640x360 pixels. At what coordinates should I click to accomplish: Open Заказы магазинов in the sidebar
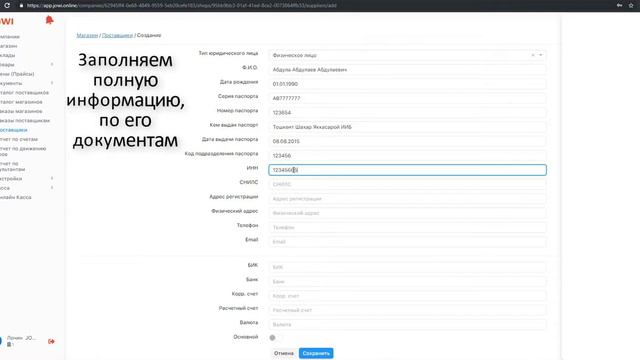point(21,111)
